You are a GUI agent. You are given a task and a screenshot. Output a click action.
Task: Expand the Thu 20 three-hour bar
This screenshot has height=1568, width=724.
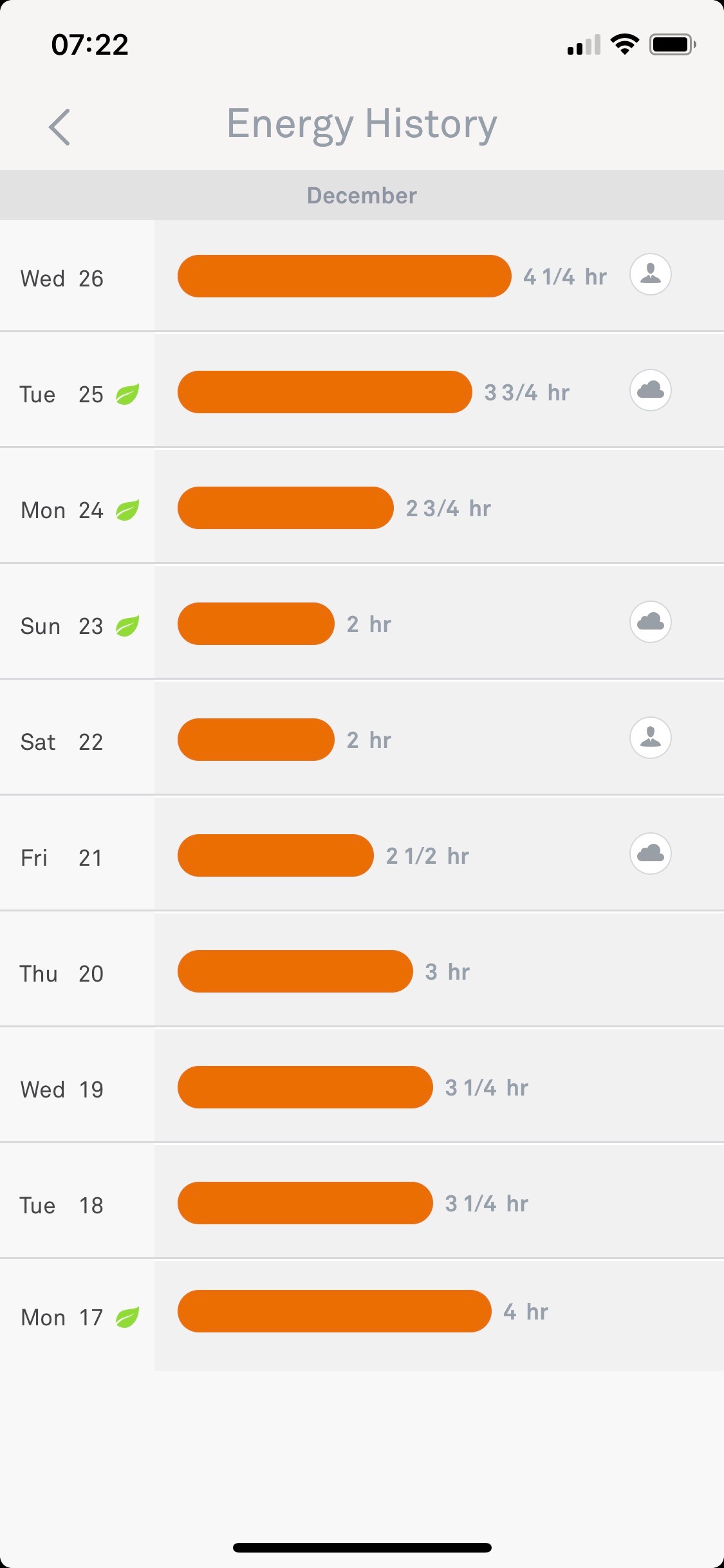[x=295, y=971]
